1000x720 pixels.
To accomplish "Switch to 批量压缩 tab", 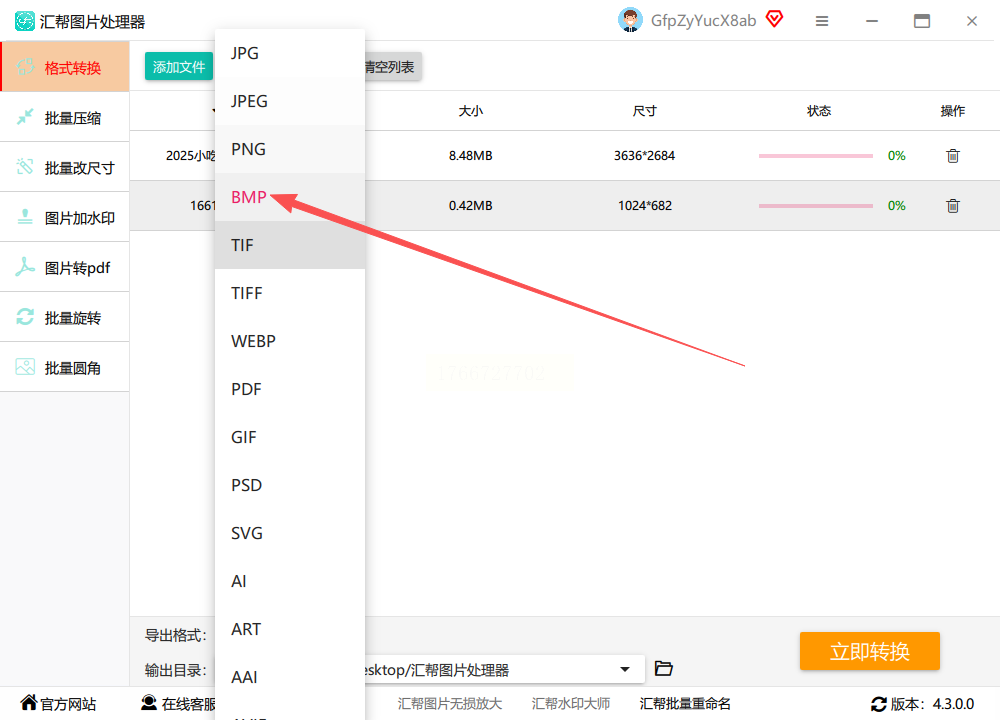I will click(65, 117).
